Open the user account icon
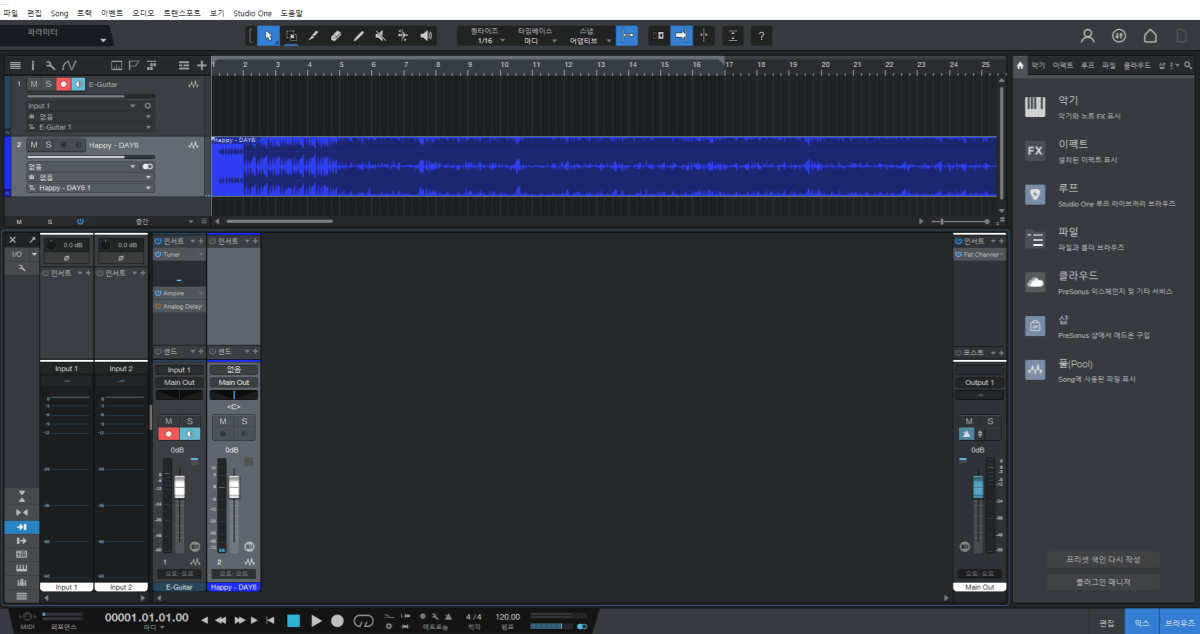This screenshot has width=1200, height=634. tap(1089, 36)
